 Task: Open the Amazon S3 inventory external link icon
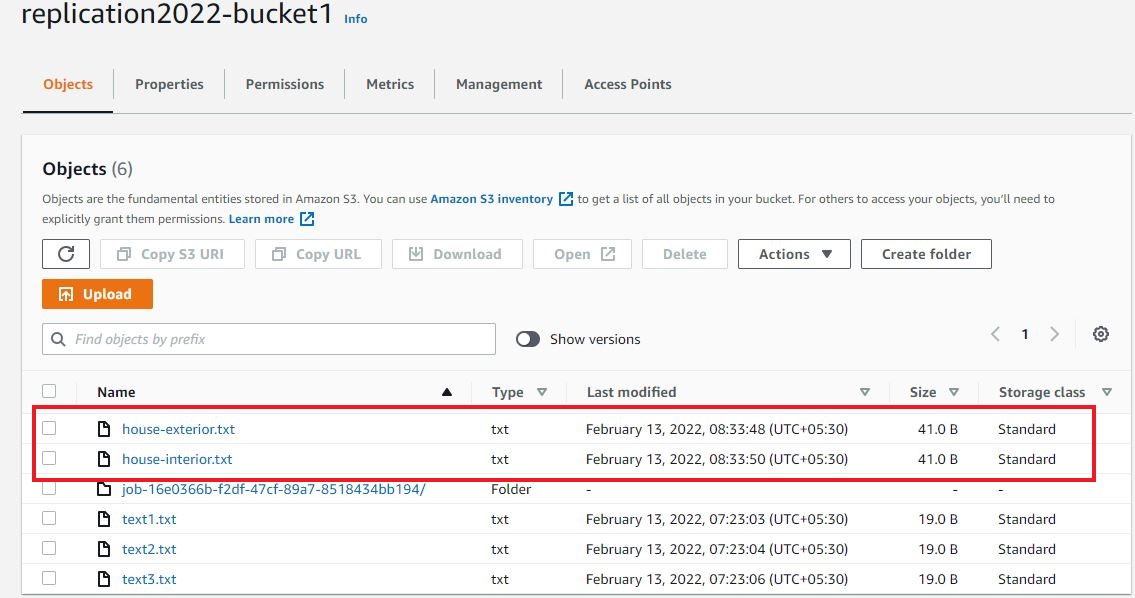point(568,198)
